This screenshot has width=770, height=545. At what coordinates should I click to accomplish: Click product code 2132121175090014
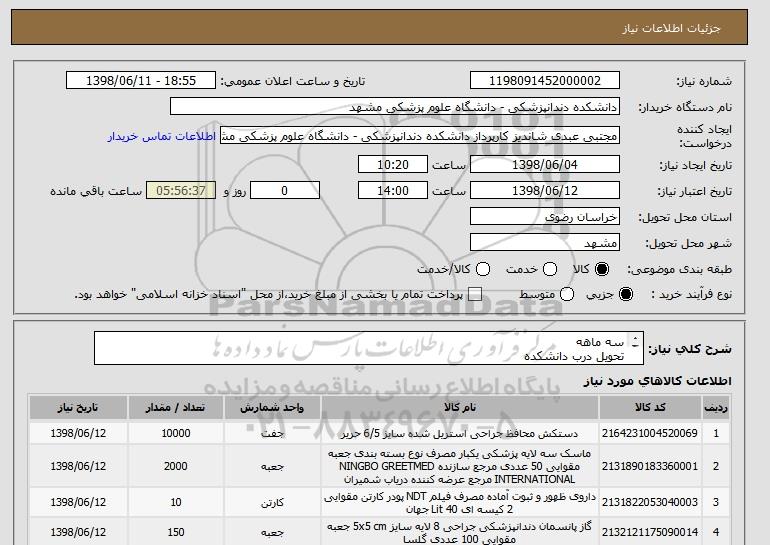(650, 532)
